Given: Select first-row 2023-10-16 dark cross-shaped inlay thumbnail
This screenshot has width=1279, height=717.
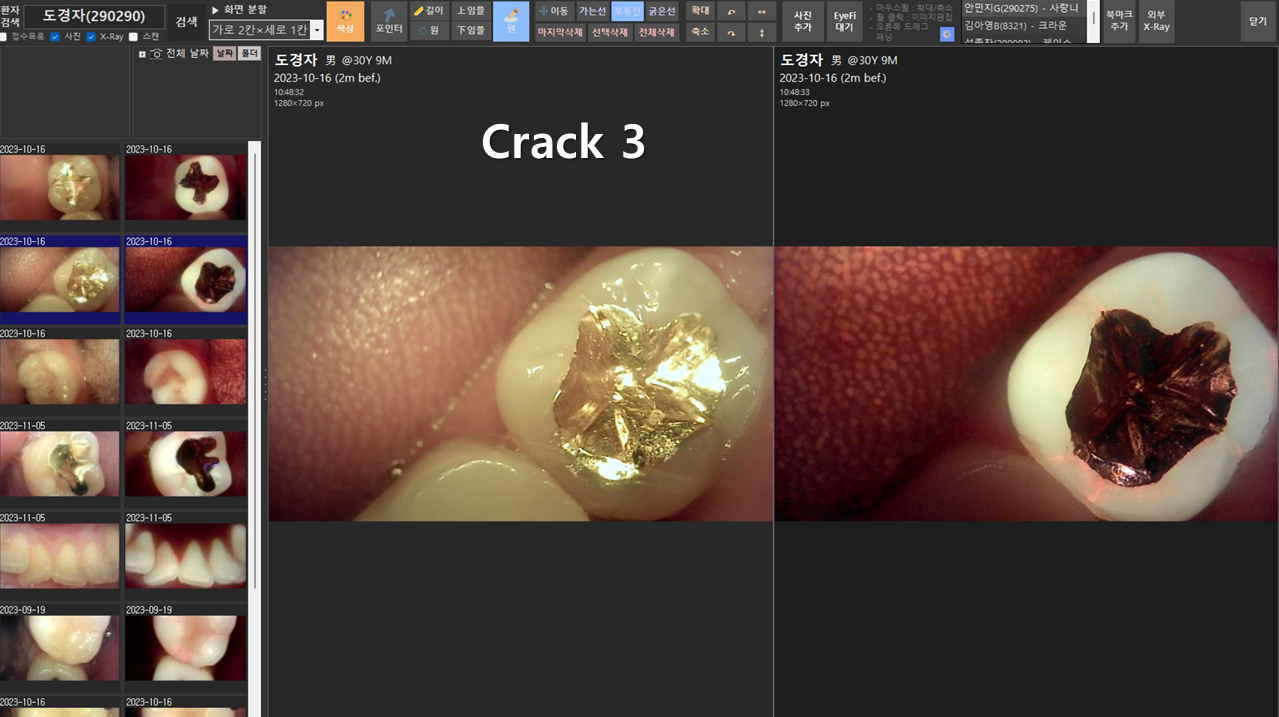Looking at the screenshot, I should (x=186, y=187).
